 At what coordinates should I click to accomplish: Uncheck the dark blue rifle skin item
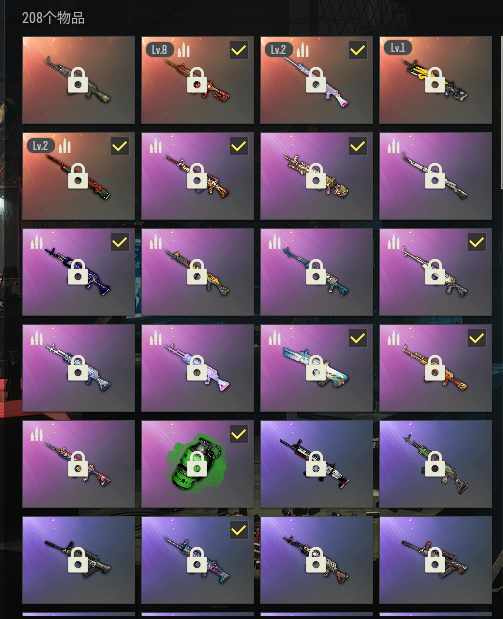click(x=120, y=242)
